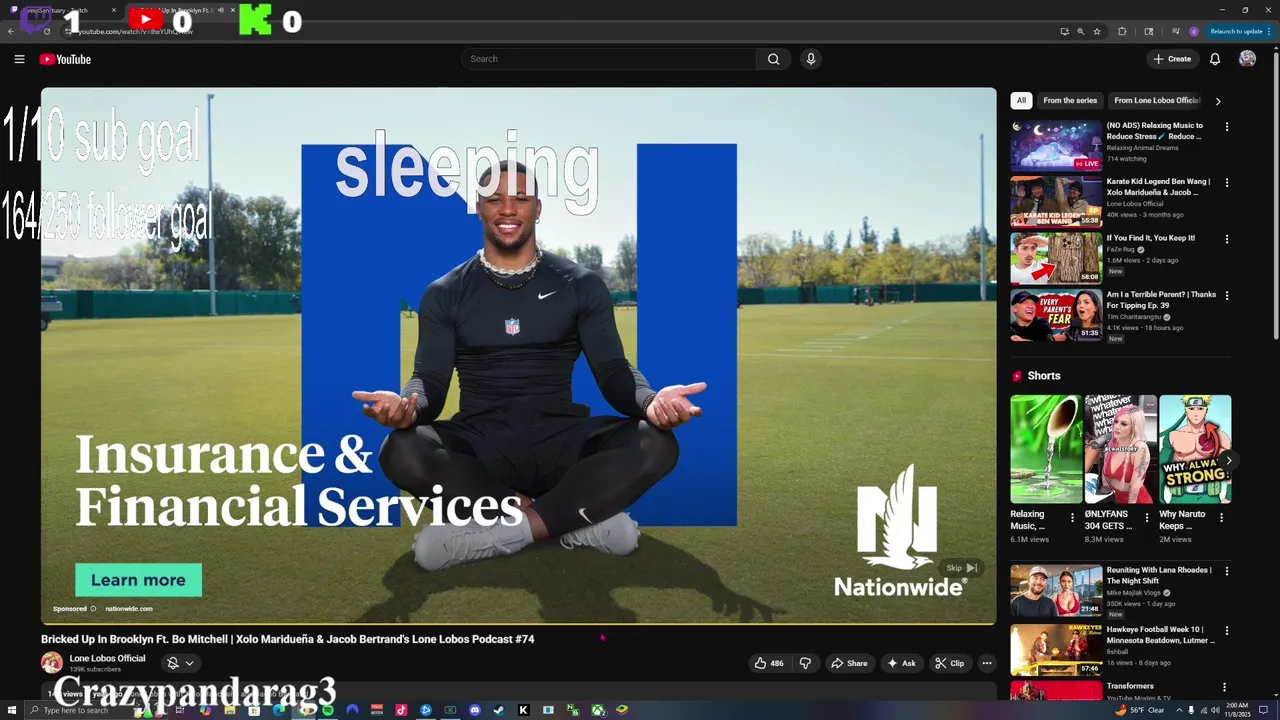Click the video title Bricked Up In Brooklyn
This screenshot has width=1280, height=720.
pyautogui.click(x=287, y=639)
